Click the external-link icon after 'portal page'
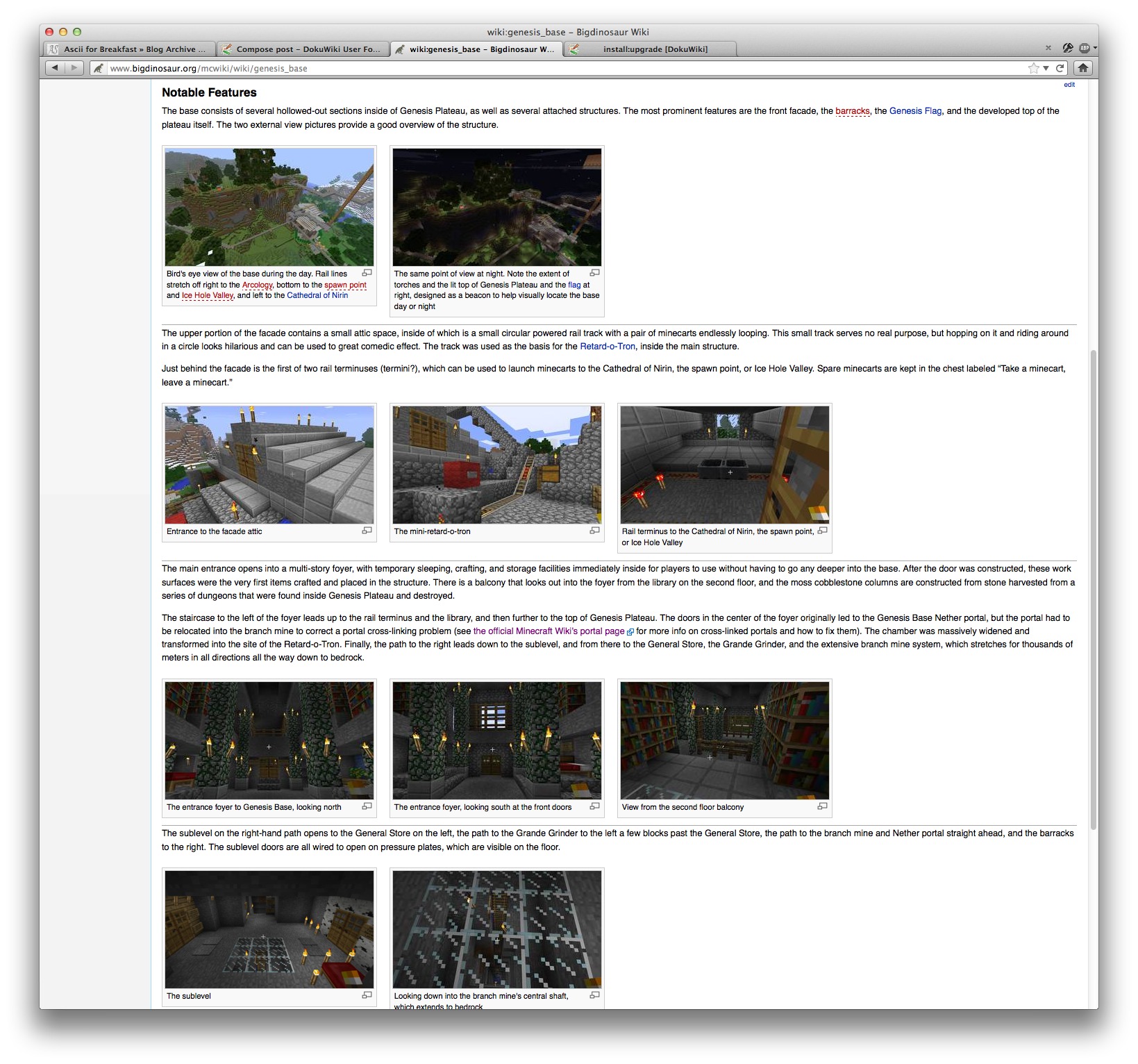Screen dimensions: 1138x1064 [630, 632]
